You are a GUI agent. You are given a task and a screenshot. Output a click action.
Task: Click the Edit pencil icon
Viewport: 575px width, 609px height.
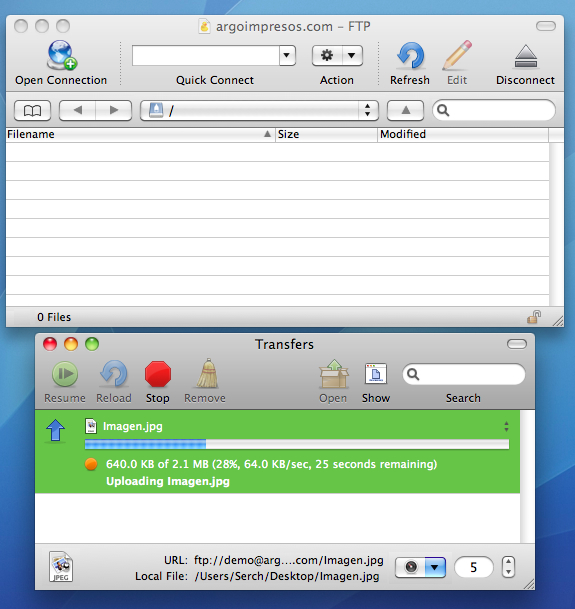pos(457,56)
